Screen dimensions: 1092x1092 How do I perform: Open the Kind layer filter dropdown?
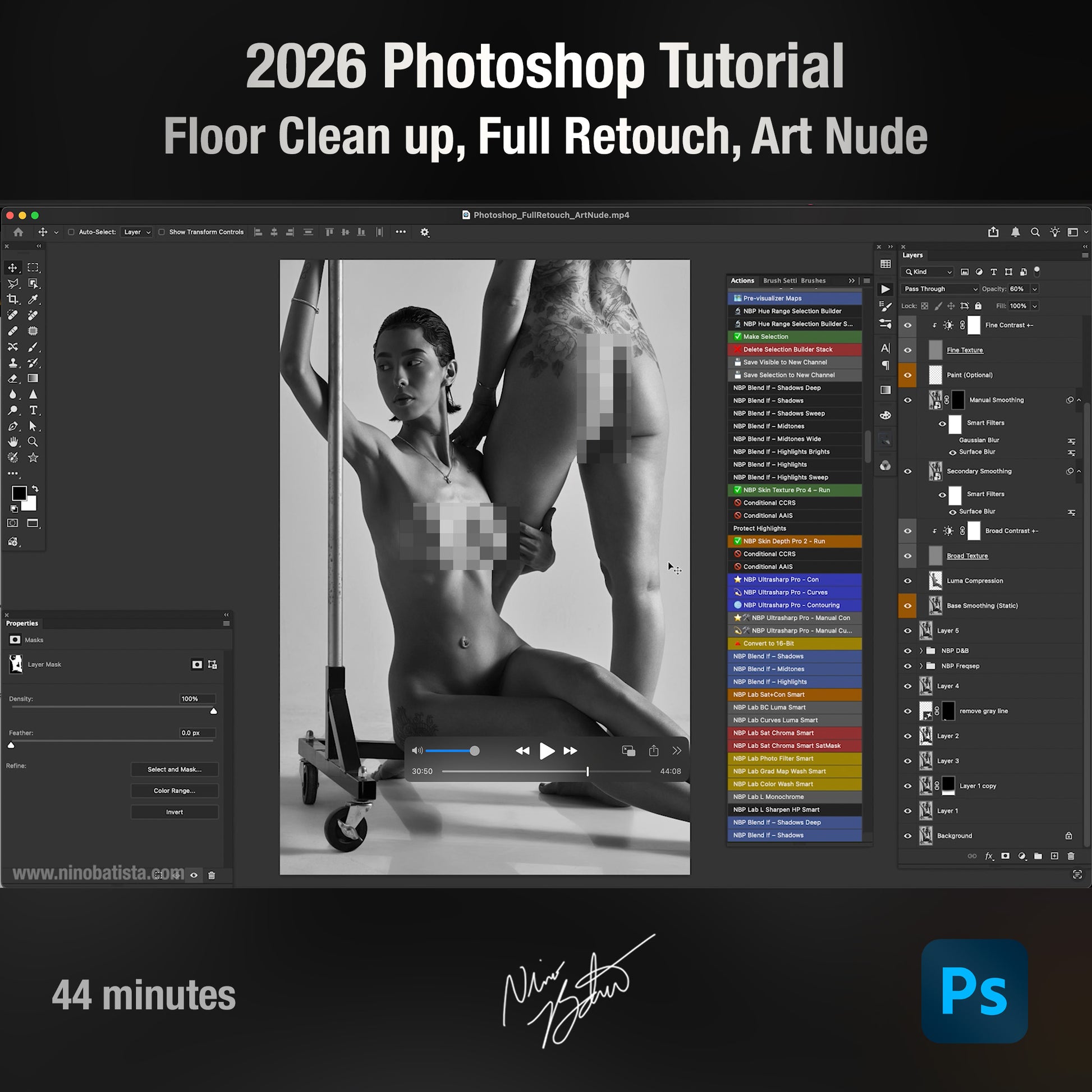929,272
